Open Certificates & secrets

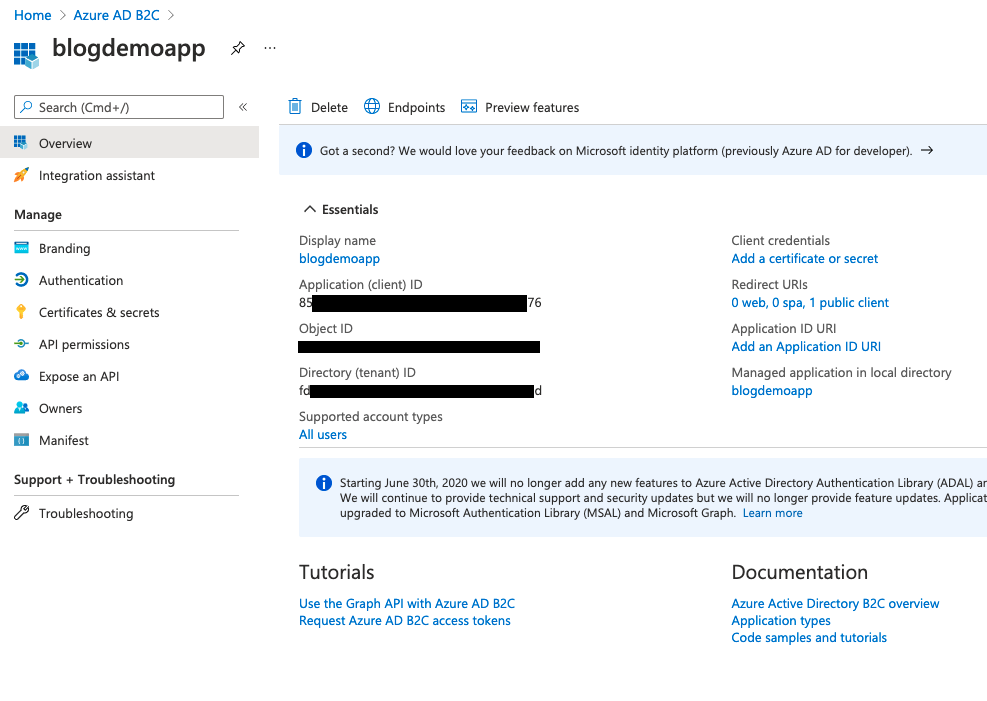click(x=99, y=313)
